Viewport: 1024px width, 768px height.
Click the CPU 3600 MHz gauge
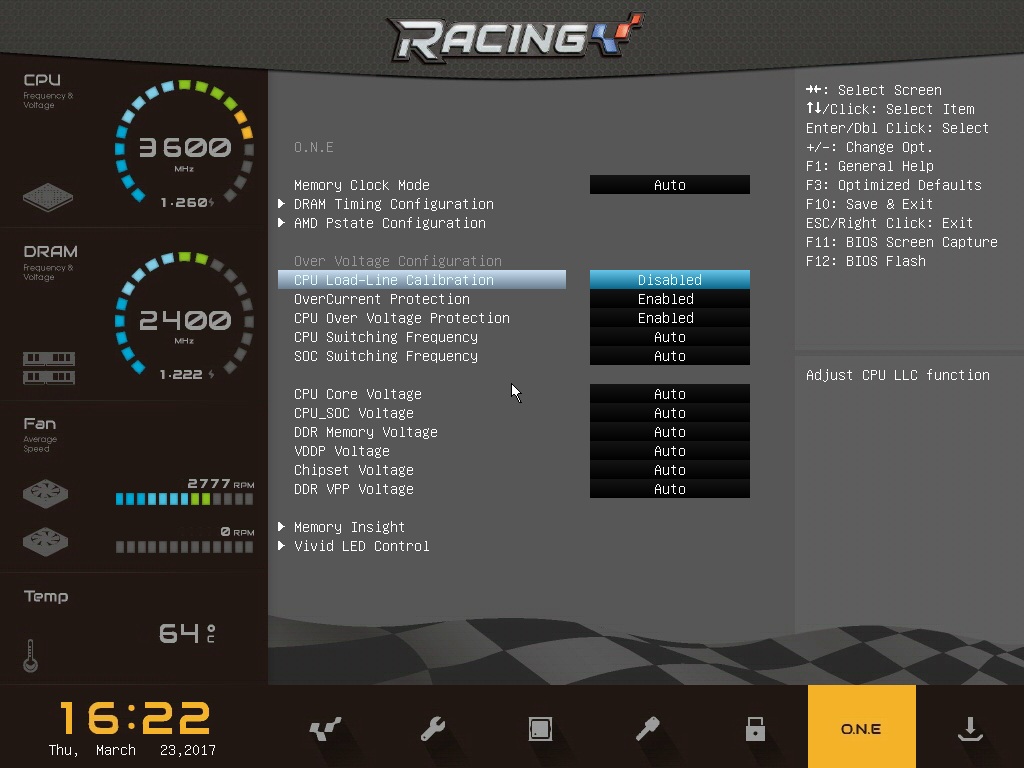point(184,145)
